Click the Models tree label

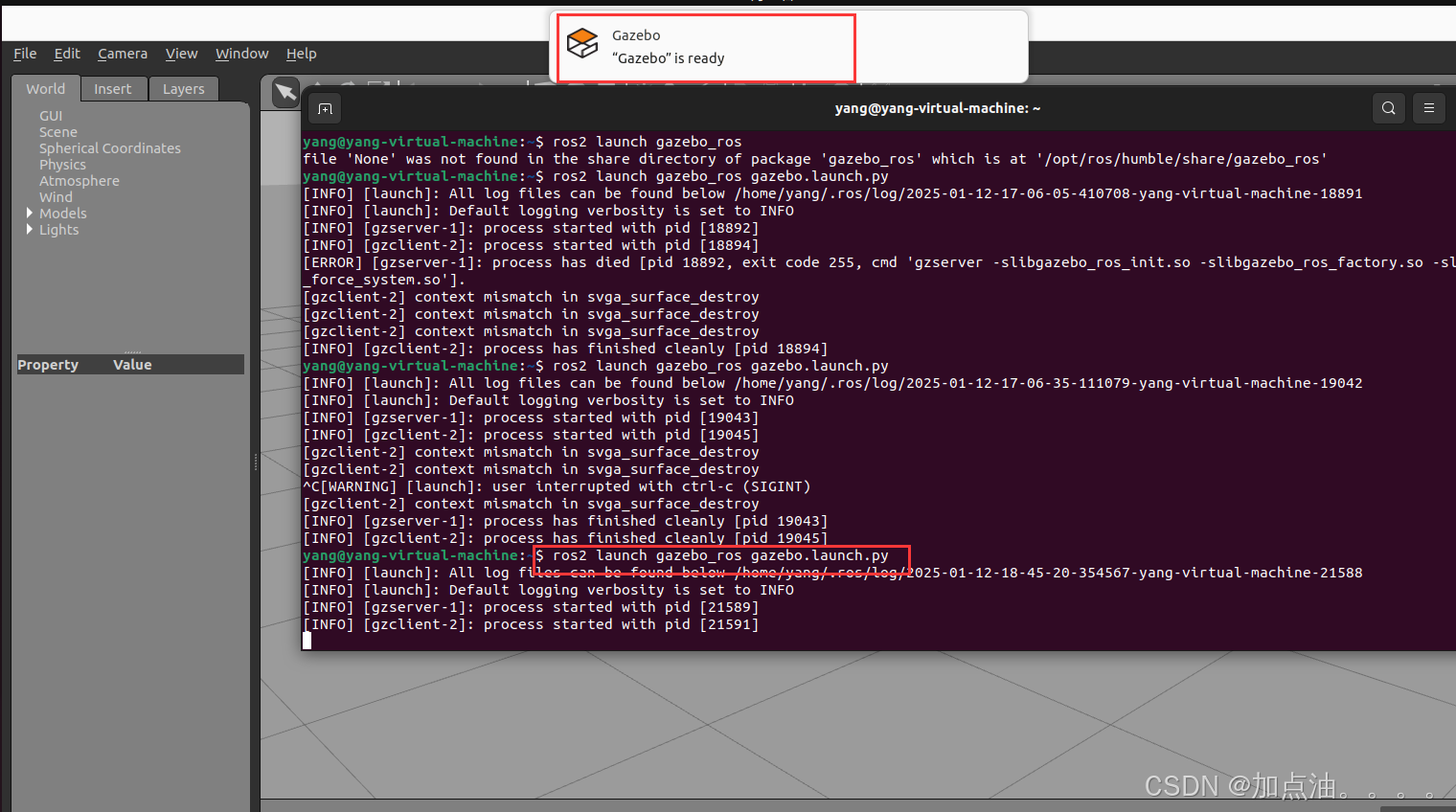[x=62, y=214]
